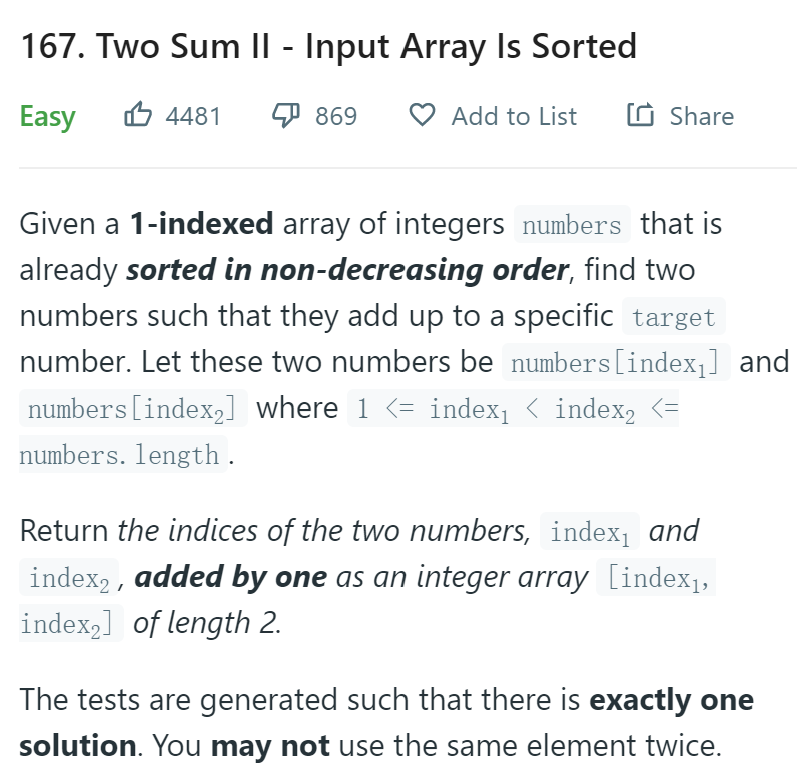Click the problem title Two Sum II
The width and height of the screenshot is (806, 784).
(328, 46)
